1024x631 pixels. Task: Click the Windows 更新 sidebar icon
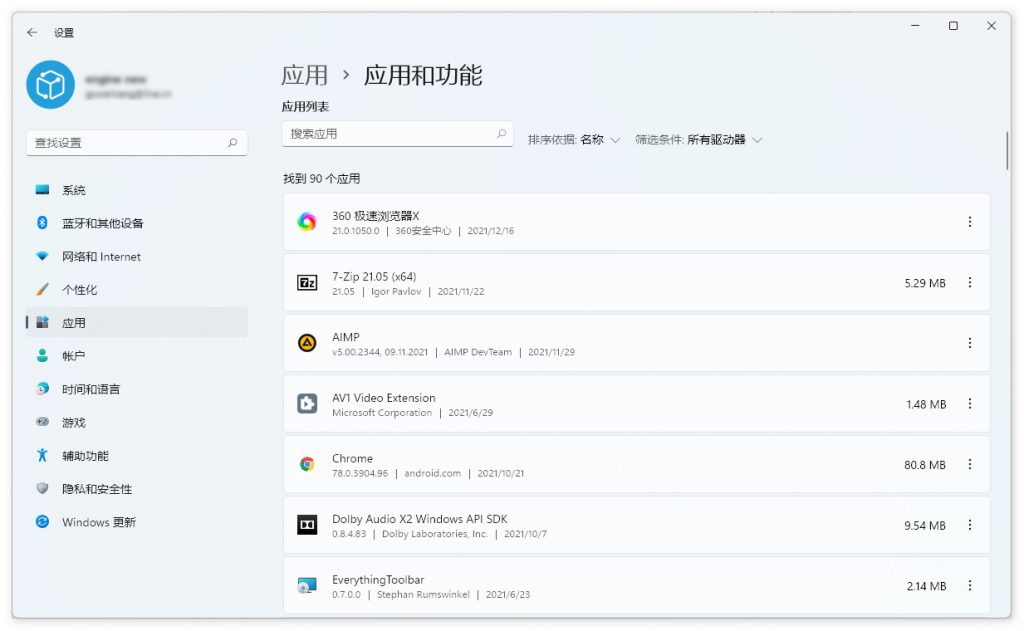click(x=40, y=522)
